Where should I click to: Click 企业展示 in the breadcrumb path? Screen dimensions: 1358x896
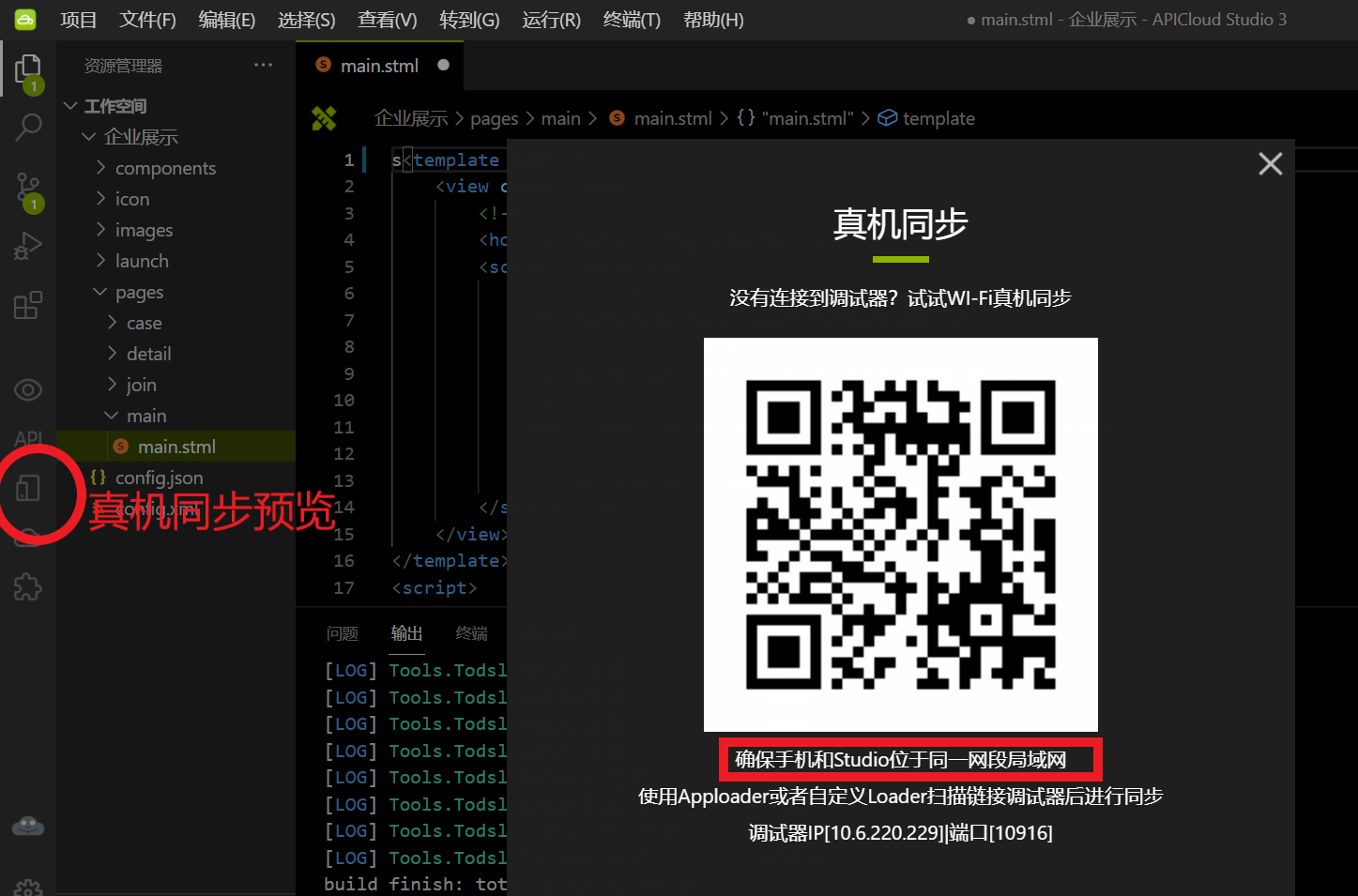[411, 118]
